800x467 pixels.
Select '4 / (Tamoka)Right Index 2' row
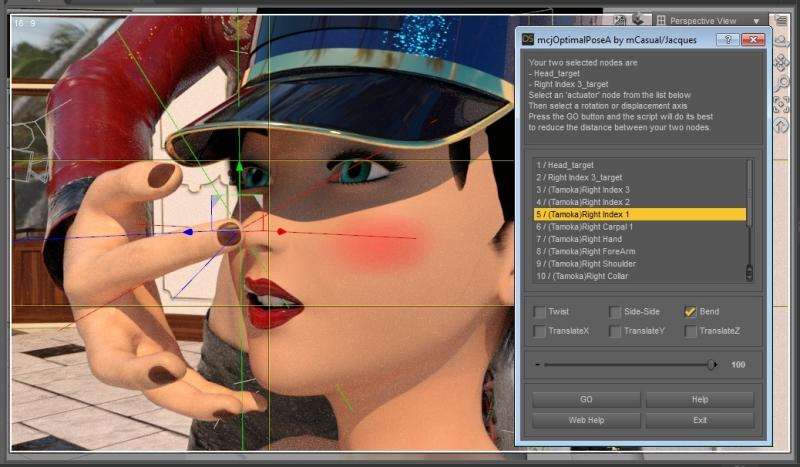click(x=639, y=202)
